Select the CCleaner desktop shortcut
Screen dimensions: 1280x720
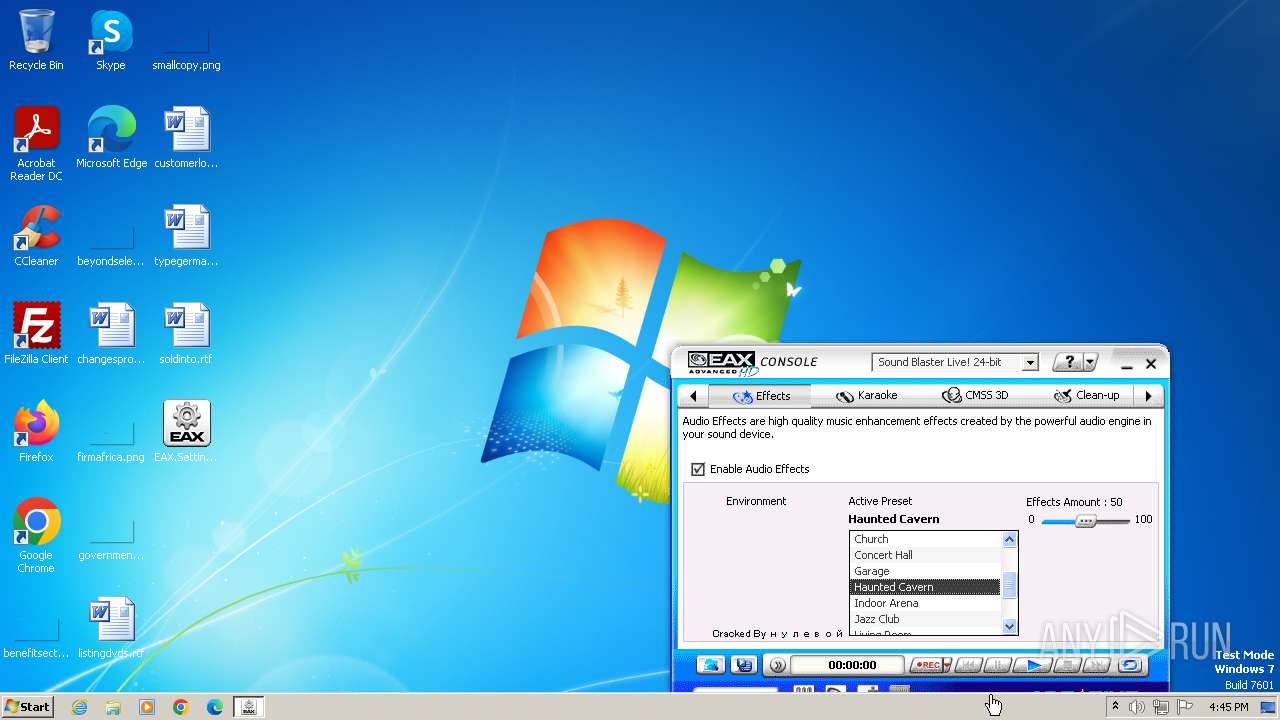click(36, 236)
